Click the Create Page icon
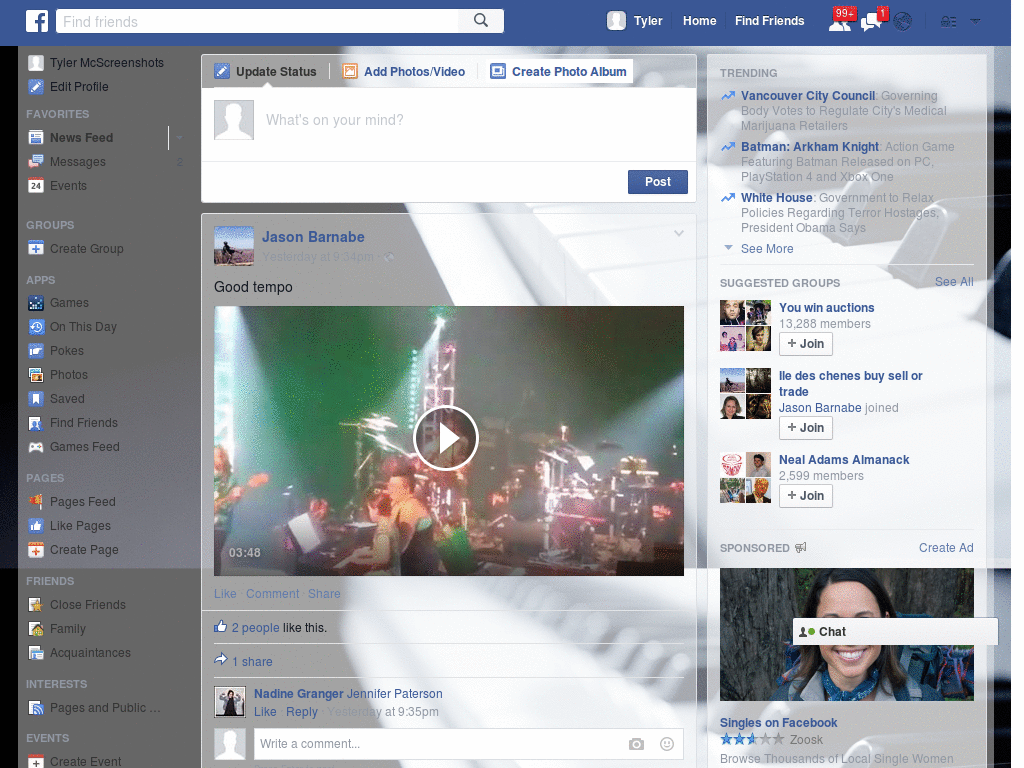 (x=36, y=550)
